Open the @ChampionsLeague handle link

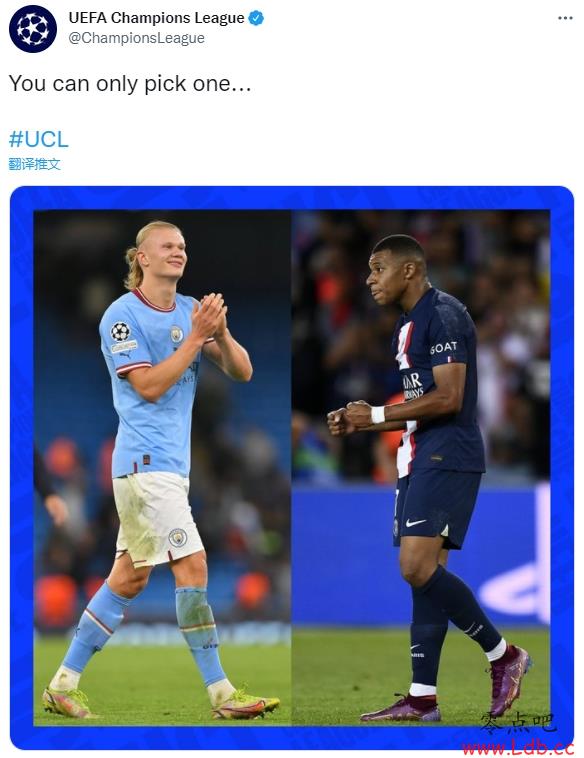click(136, 38)
